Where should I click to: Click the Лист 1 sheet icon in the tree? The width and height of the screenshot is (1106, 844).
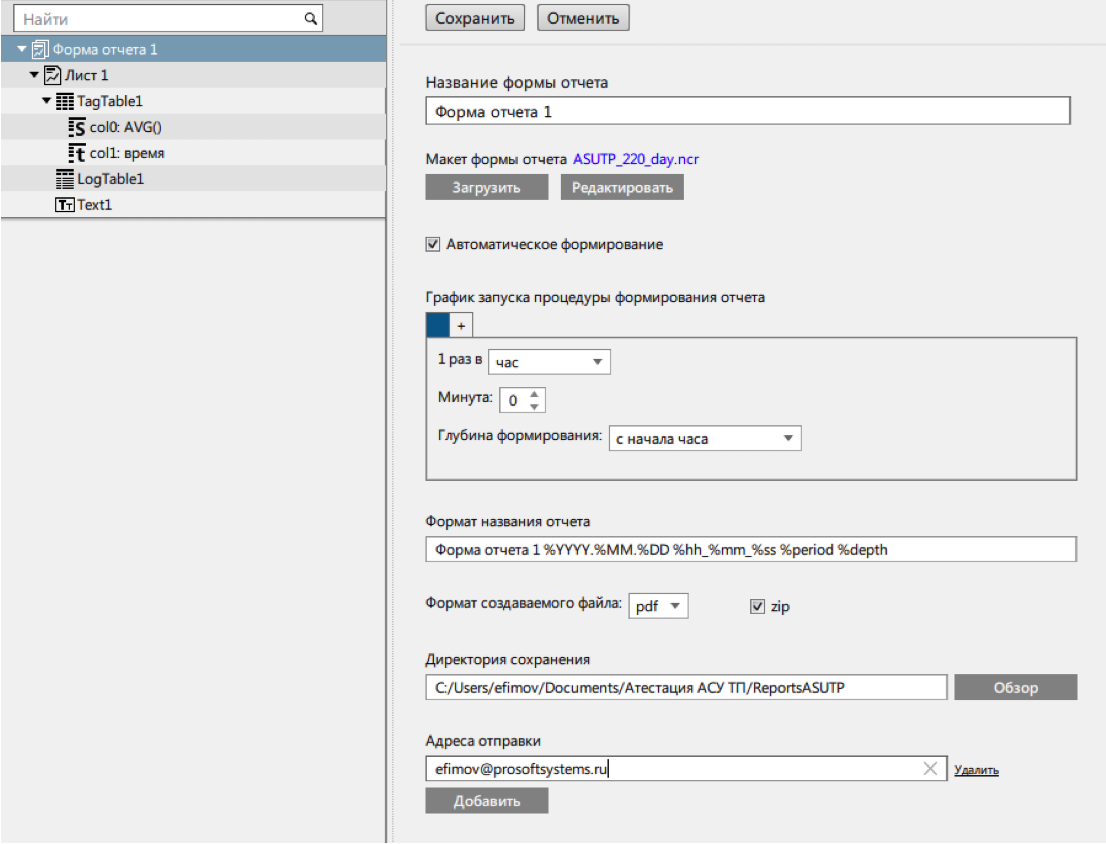click(51, 74)
